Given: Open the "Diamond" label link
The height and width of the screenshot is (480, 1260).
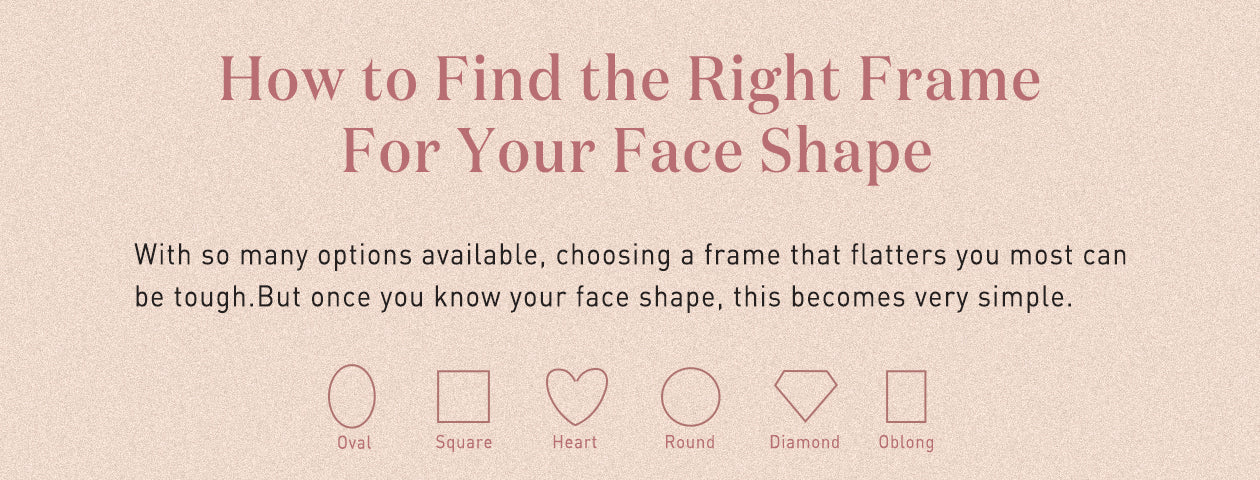Looking at the screenshot, I should click(805, 442).
